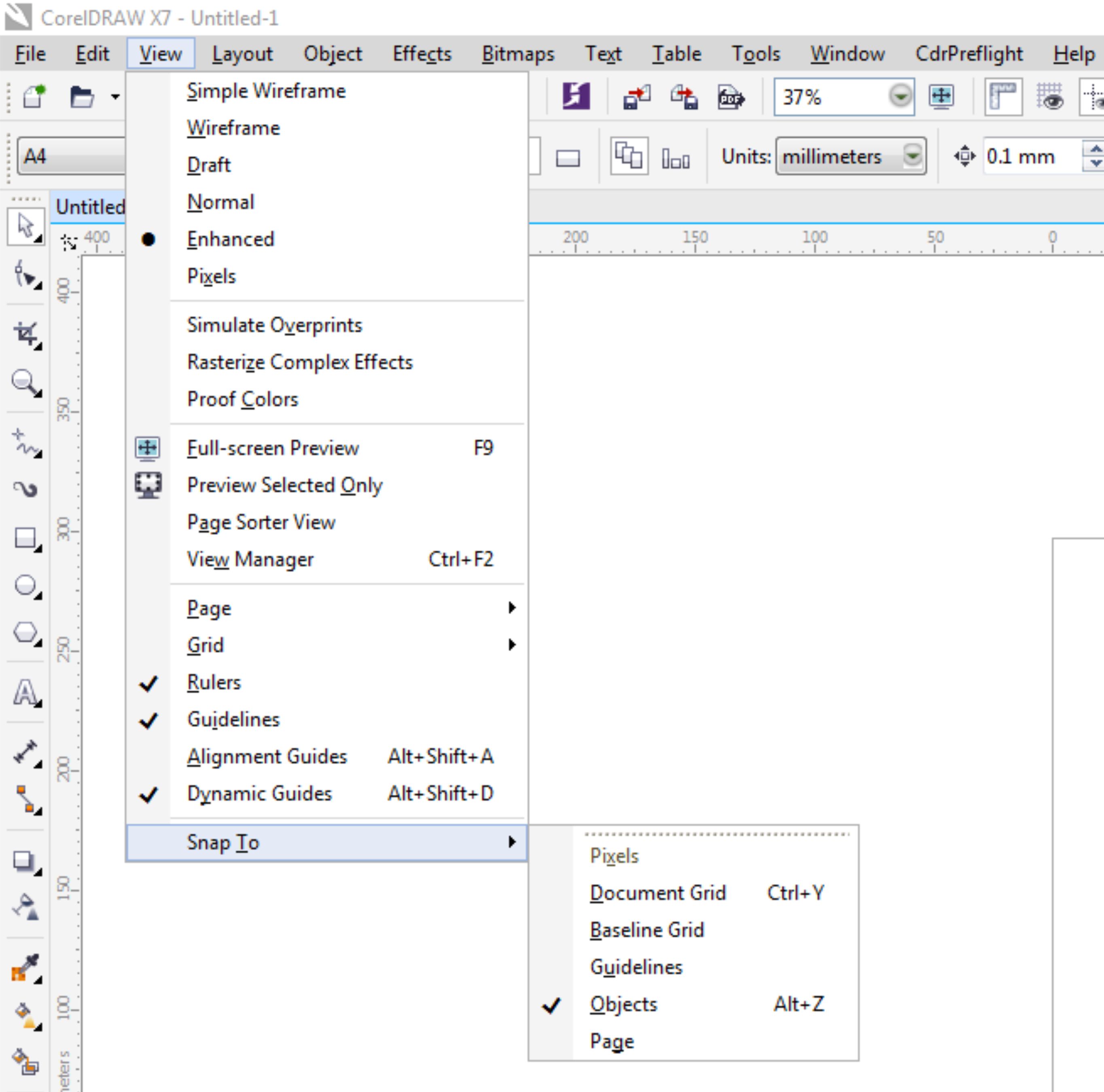Open the File menu
The image size is (1104, 1092).
click(x=30, y=54)
